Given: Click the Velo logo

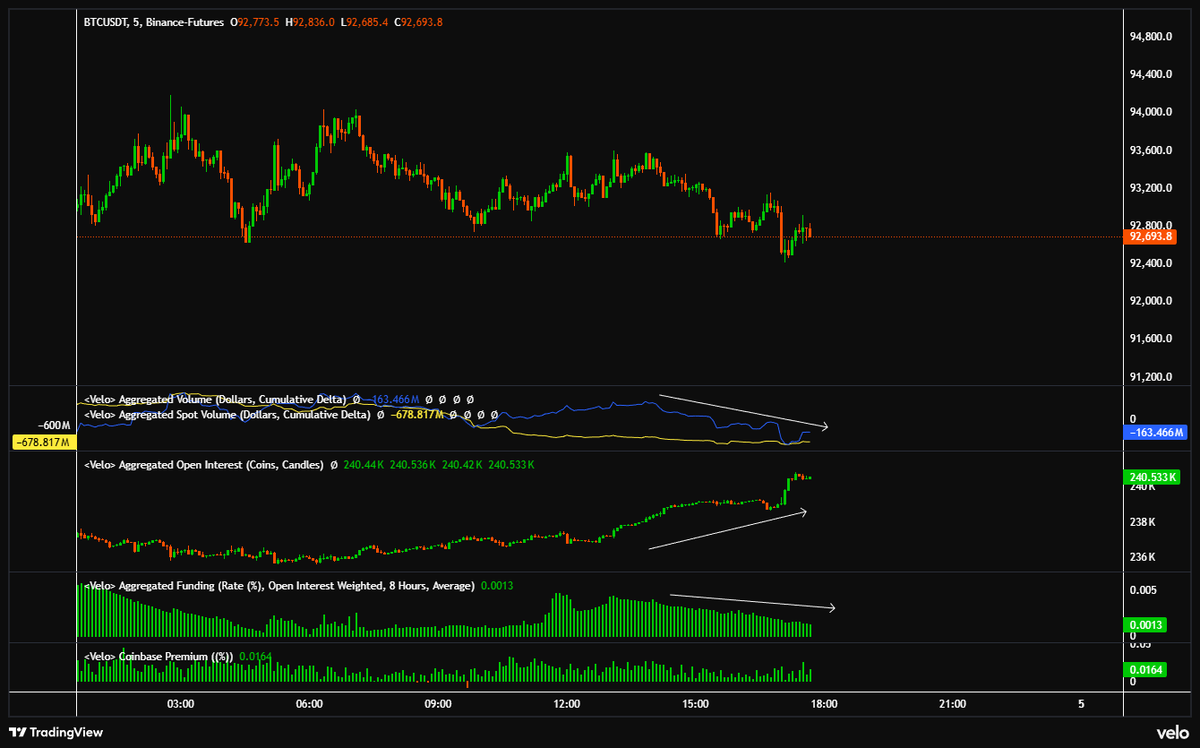Looking at the screenshot, I should click(x=1174, y=735).
